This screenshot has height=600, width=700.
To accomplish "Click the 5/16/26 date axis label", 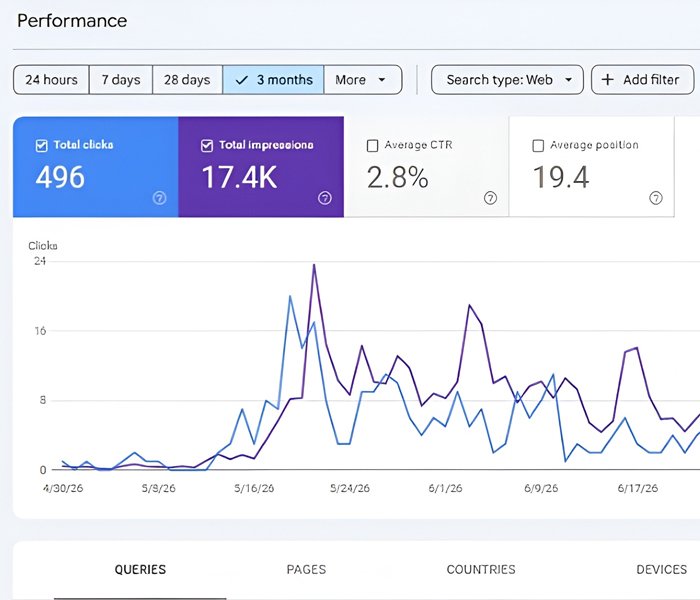I will click(x=254, y=488).
